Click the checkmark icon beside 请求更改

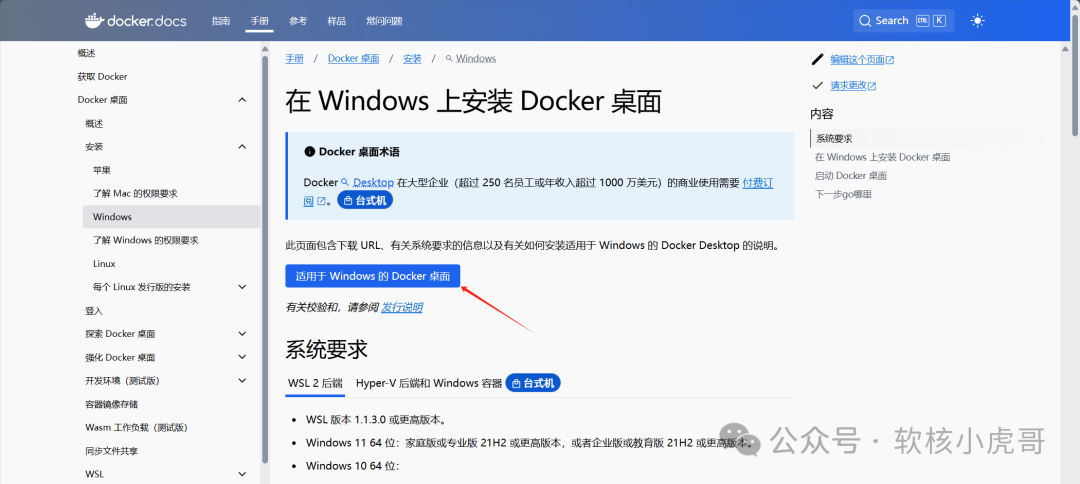818,85
